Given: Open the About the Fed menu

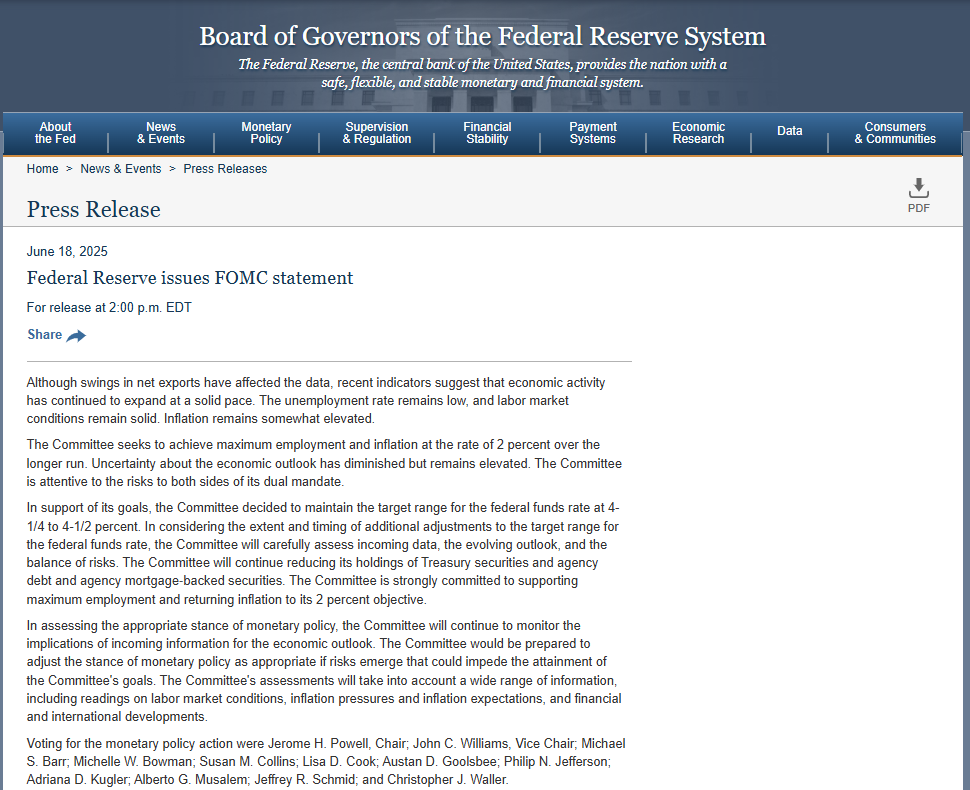Looking at the screenshot, I should pyautogui.click(x=55, y=133).
